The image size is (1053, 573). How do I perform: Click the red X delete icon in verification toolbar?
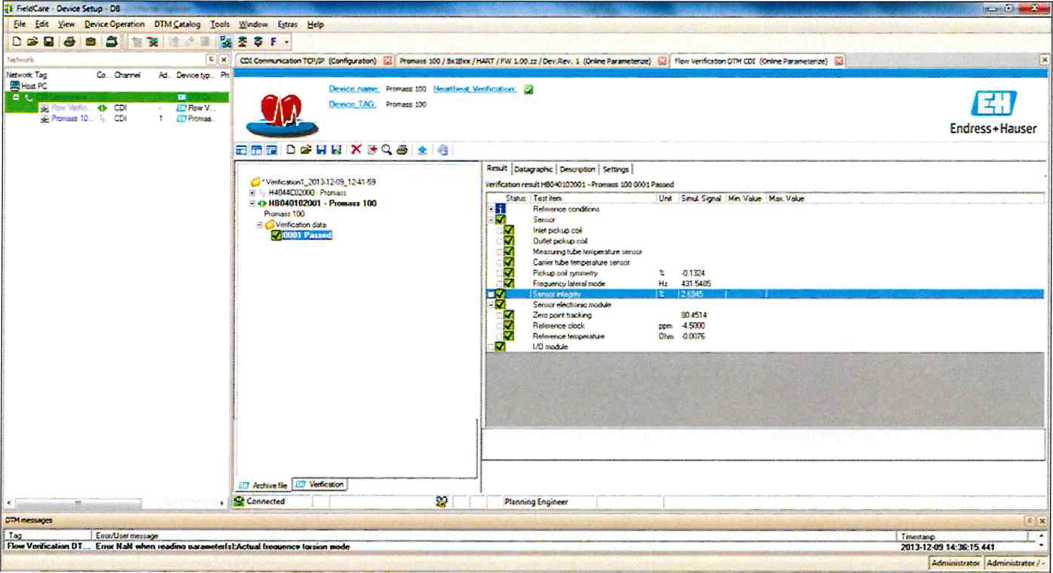[x=355, y=150]
